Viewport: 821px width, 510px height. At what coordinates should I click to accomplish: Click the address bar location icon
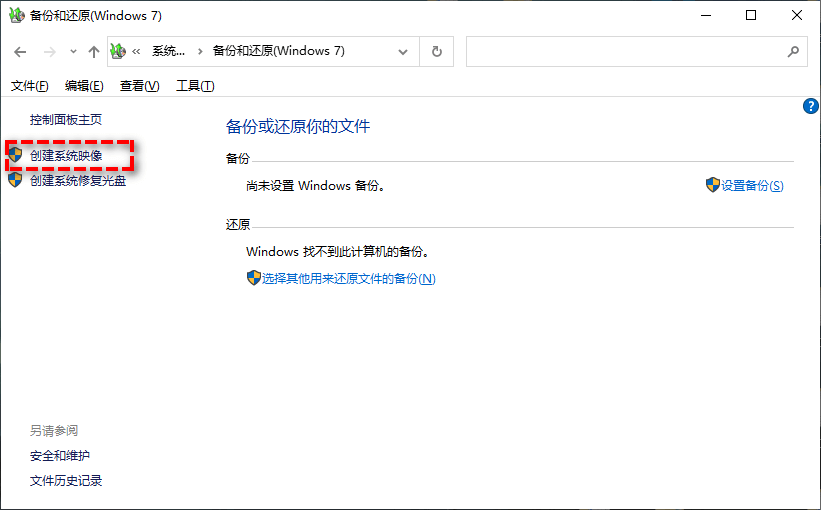(x=119, y=52)
